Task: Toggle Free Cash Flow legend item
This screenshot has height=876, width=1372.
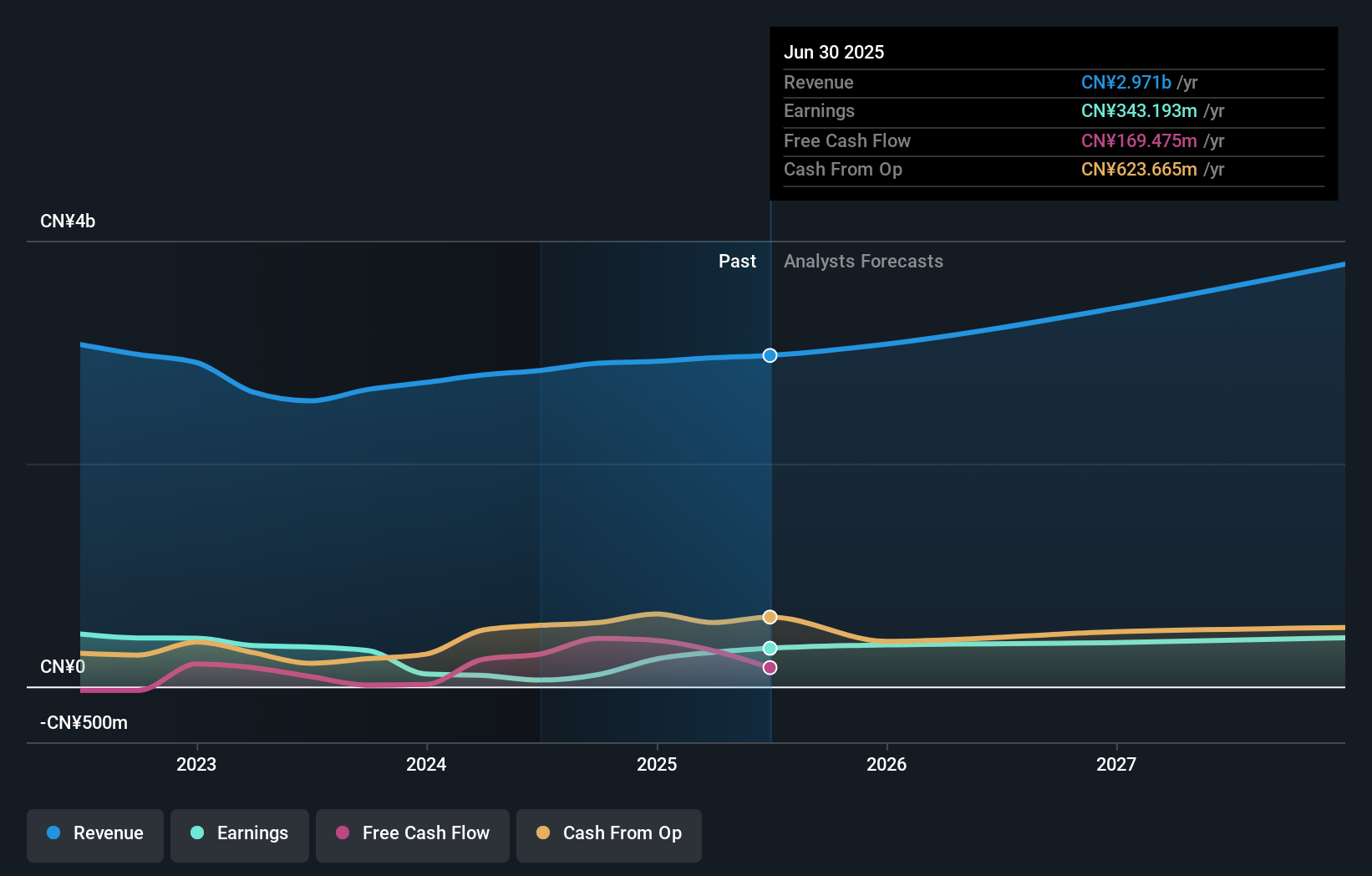Action: tap(413, 833)
